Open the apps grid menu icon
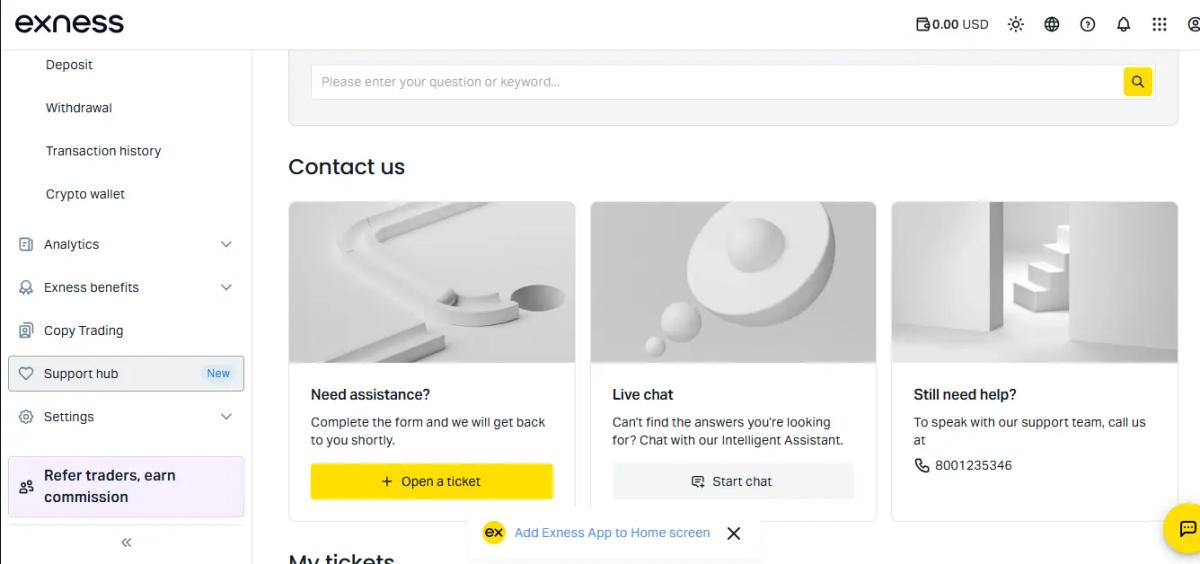Image resolution: width=1200 pixels, height=564 pixels. coord(1160,24)
